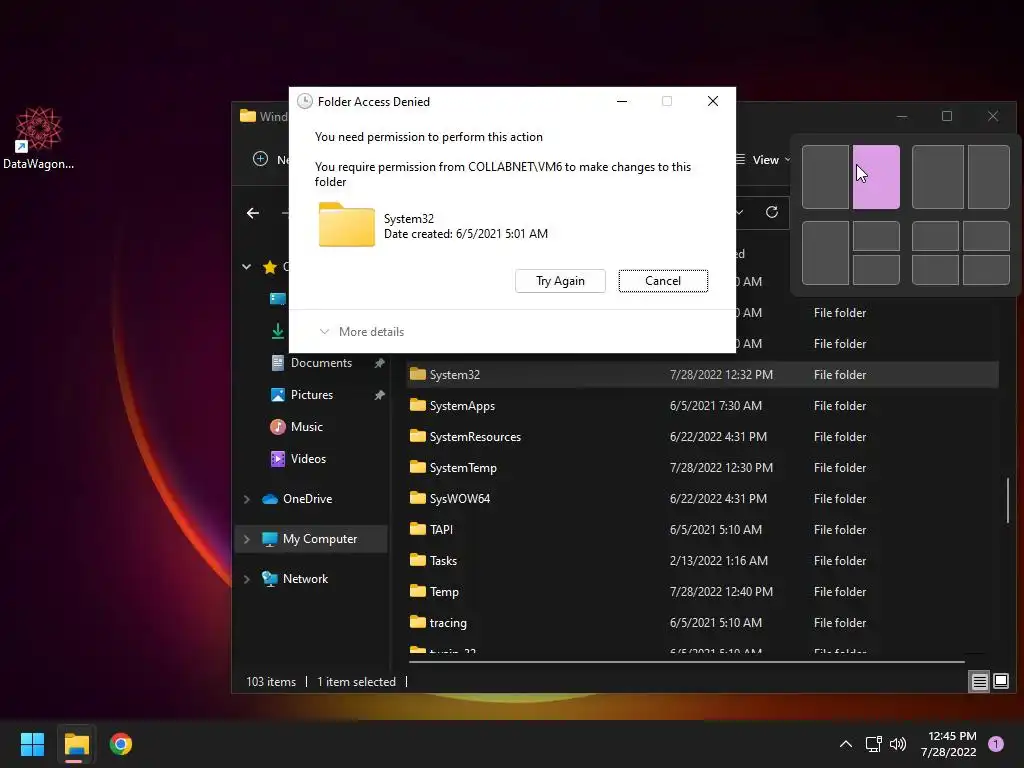
Task: Select the Tasks folder
Action: pyautogui.click(x=443, y=561)
